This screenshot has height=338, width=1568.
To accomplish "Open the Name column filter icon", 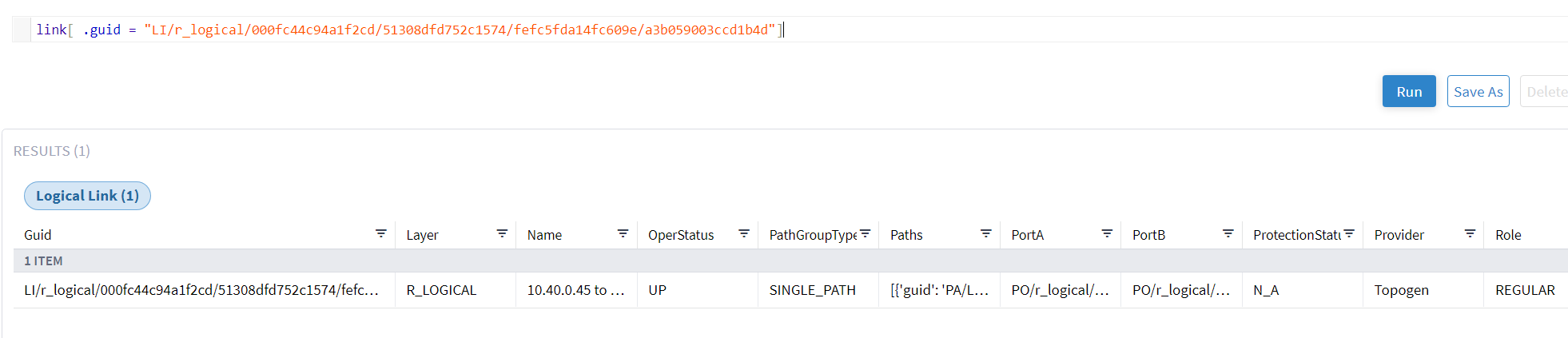I will coord(623,233).
